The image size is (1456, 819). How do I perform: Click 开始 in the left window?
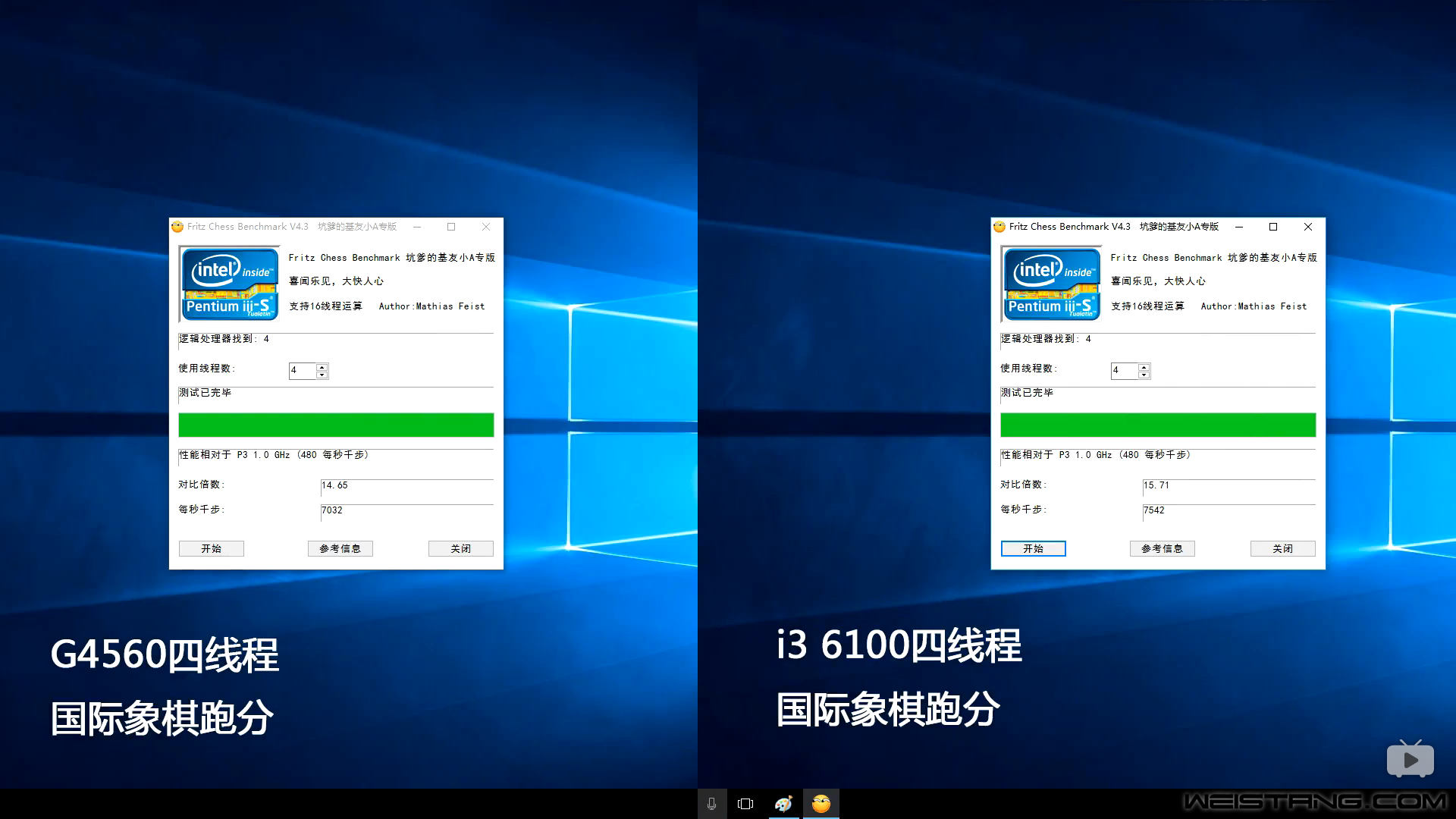click(212, 549)
